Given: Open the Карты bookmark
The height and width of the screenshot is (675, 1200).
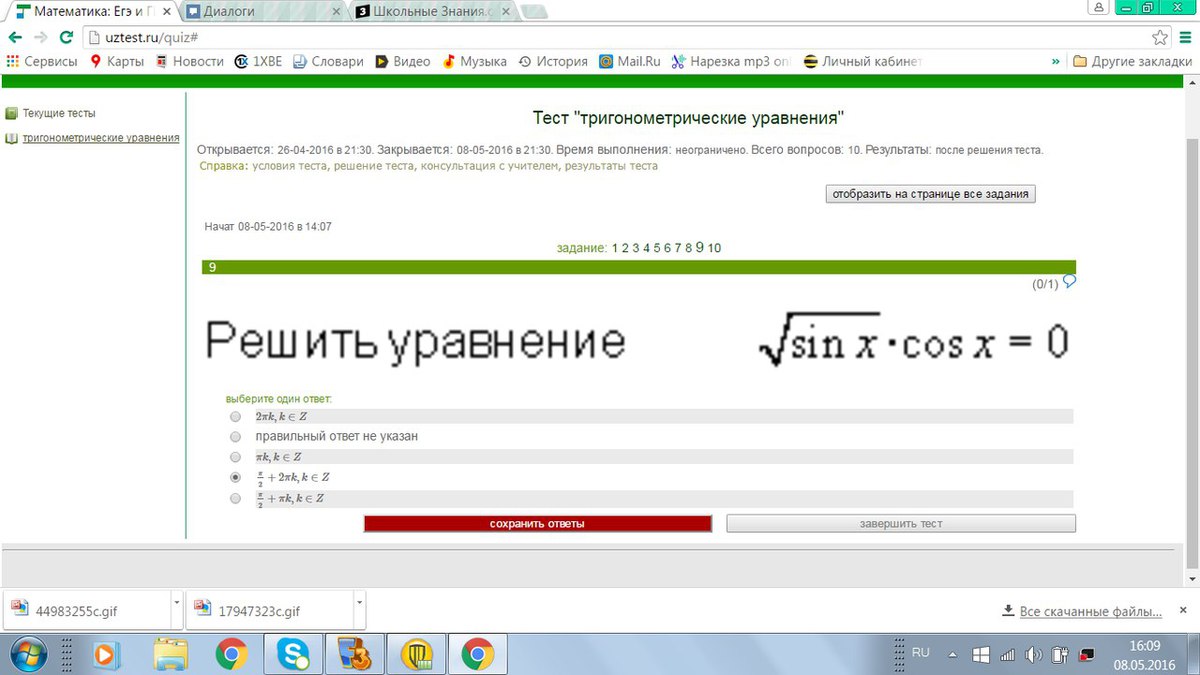Looking at the screenshot, I should [x=117, y=61].
